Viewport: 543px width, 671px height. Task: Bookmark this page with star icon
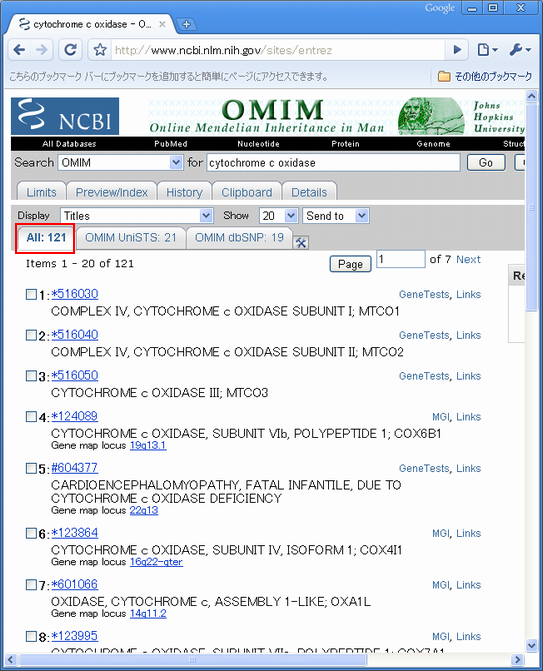(100, 50)
